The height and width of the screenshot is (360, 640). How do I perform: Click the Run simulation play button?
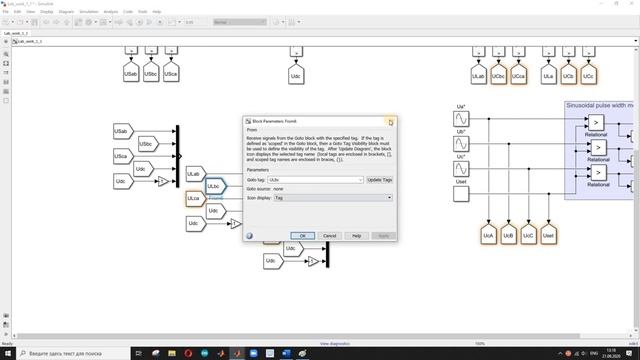(139, 22)
